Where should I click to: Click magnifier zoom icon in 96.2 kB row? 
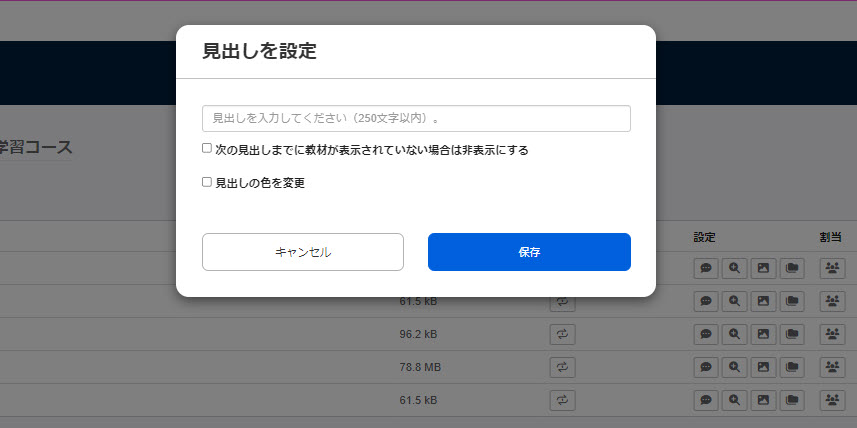(734, 334)
